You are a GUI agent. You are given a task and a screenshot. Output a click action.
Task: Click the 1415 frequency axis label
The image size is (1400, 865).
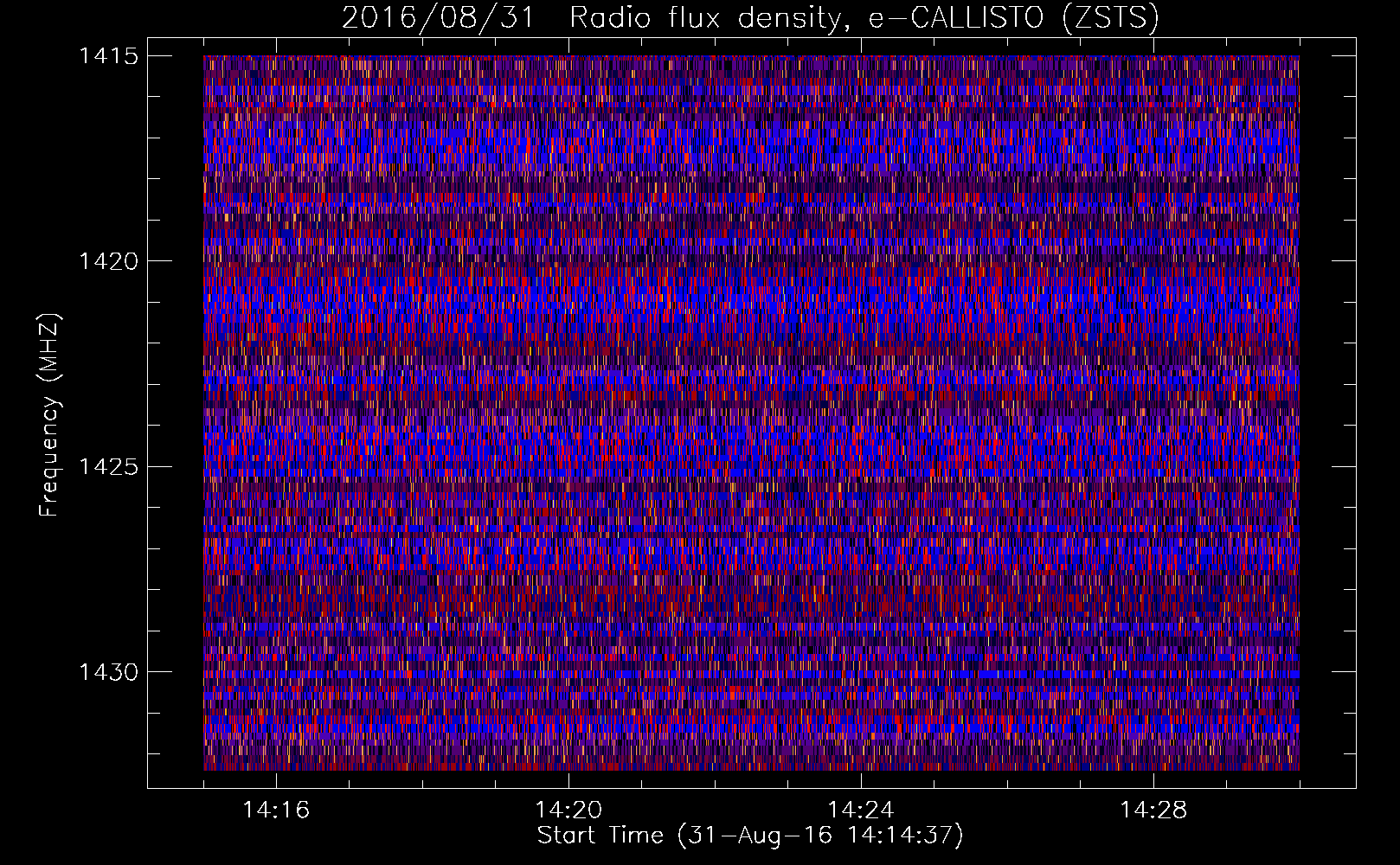(x=108, y=56)
